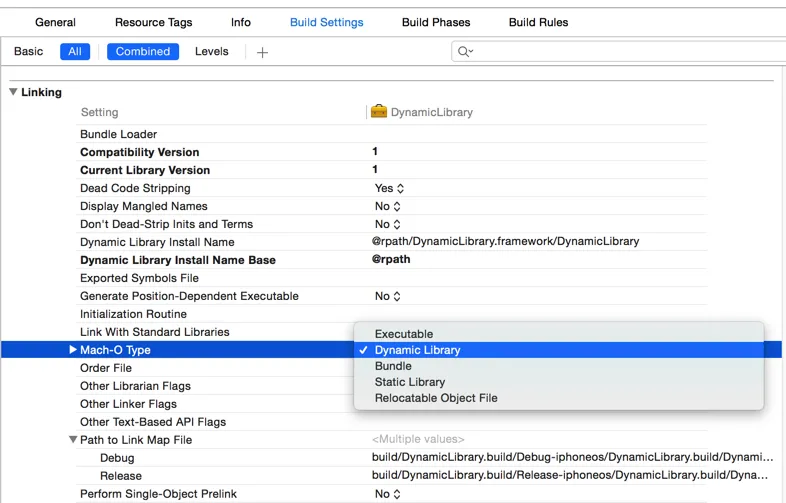
Task: Open the Display Mangled Names No popup
Action: (387, 206)
